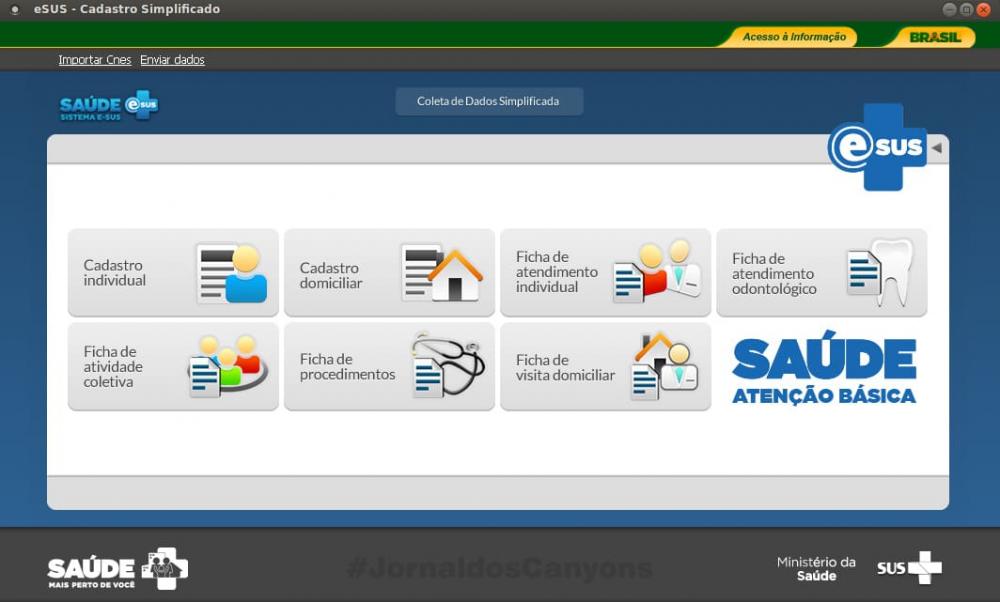Viewport: 1000px width, 602px height.
Task: Select the Ficha de visita domiciliar label
Action: tap(565, 367)
